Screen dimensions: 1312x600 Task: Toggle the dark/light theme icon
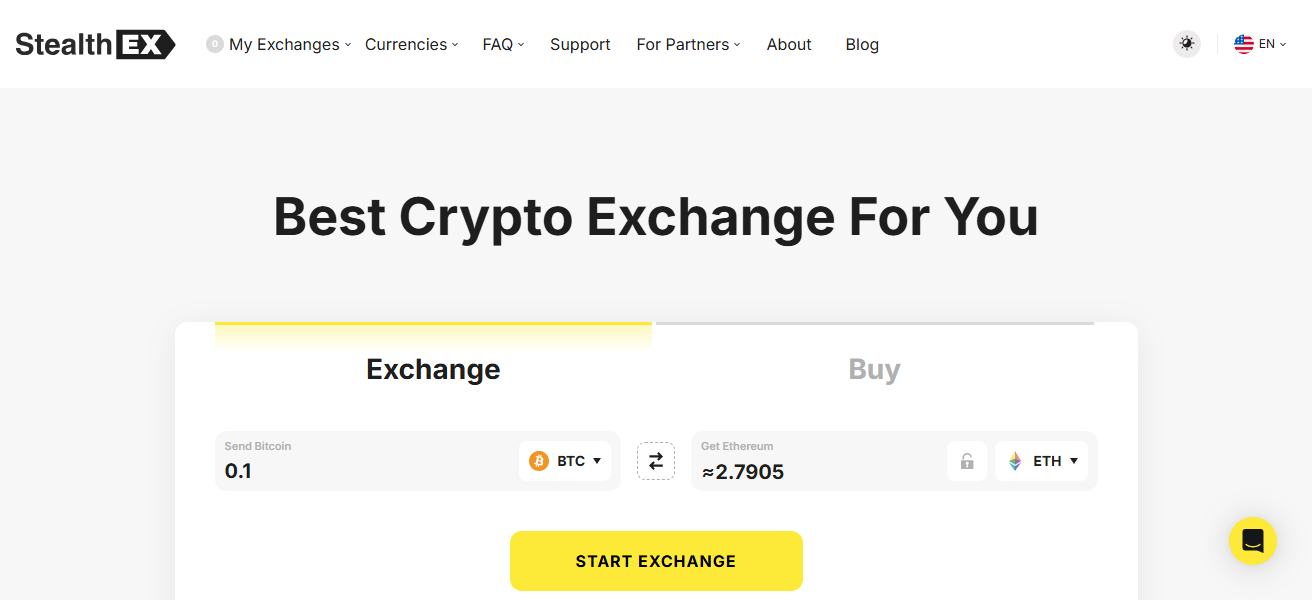1187,44
